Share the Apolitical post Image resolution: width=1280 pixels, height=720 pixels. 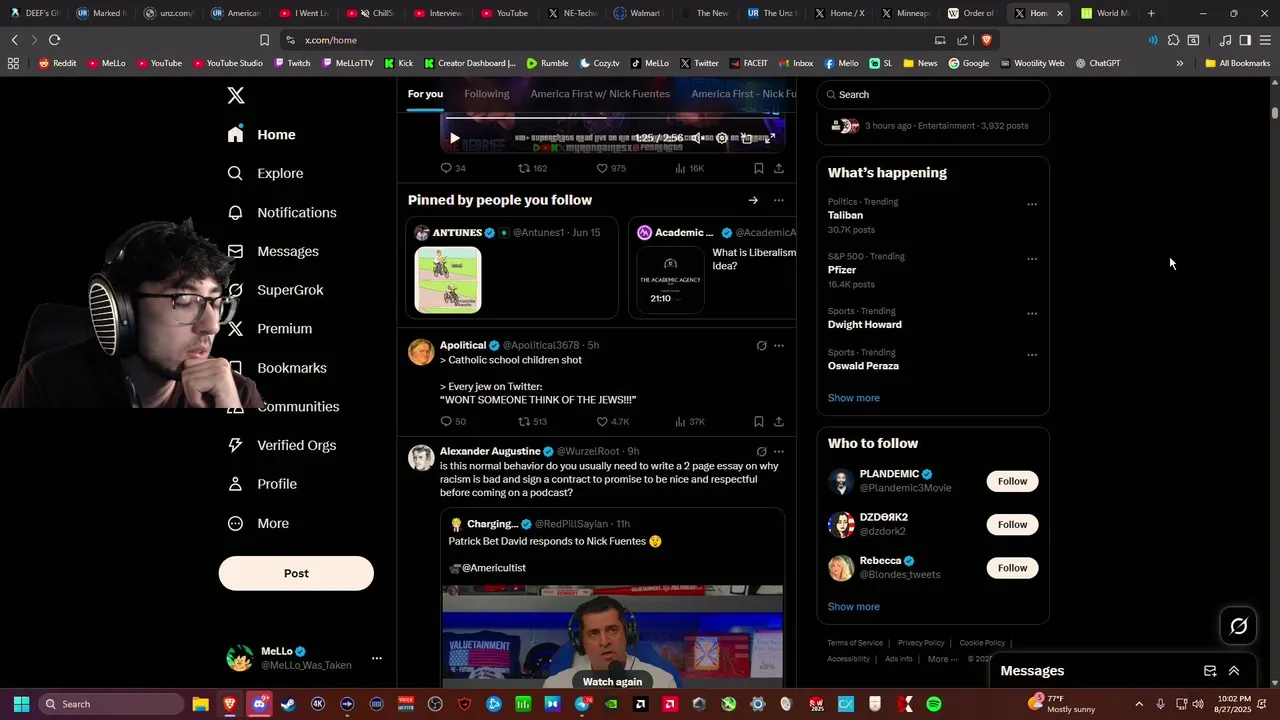pyautogui.click(x=779, y=422)
